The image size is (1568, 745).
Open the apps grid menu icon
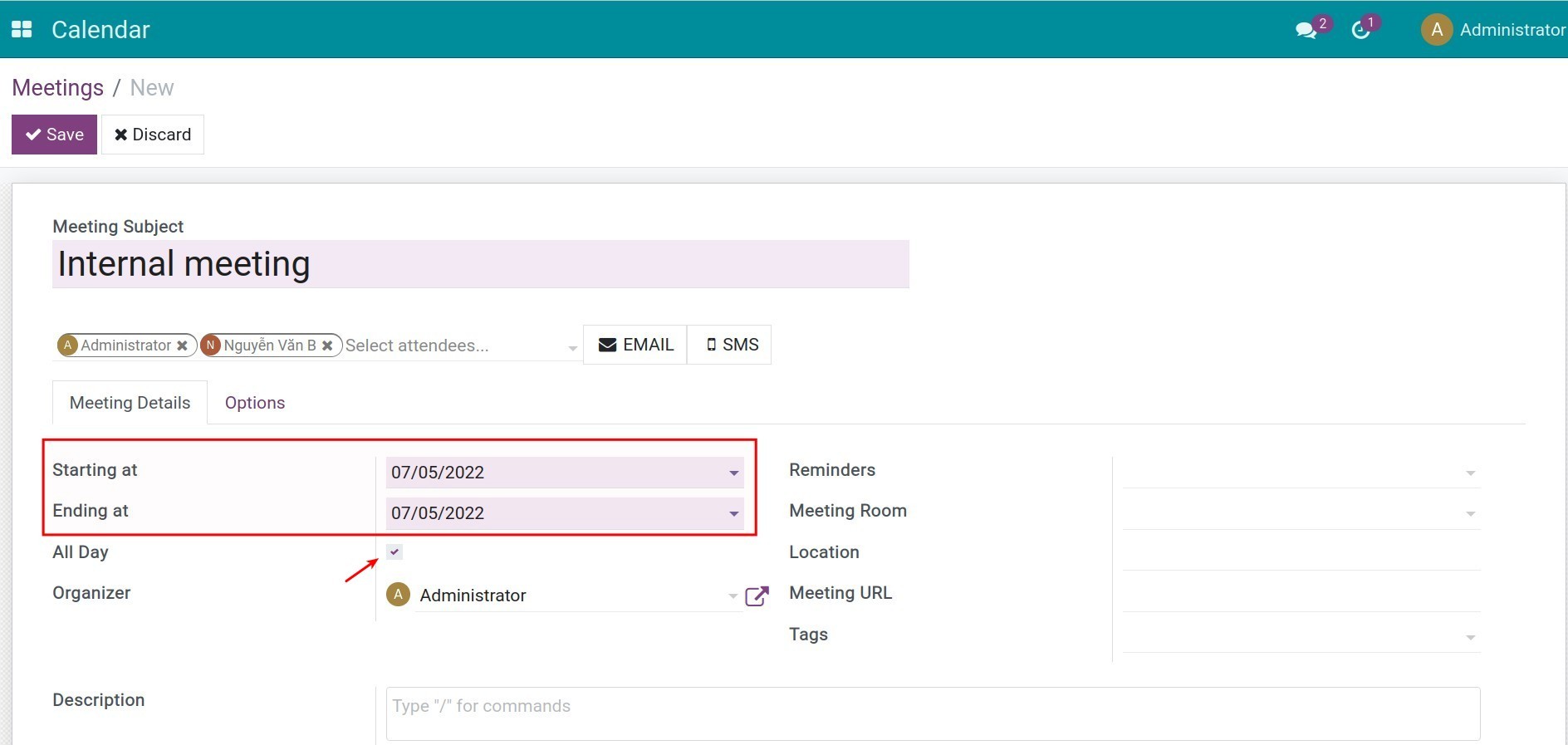(22, 29)
